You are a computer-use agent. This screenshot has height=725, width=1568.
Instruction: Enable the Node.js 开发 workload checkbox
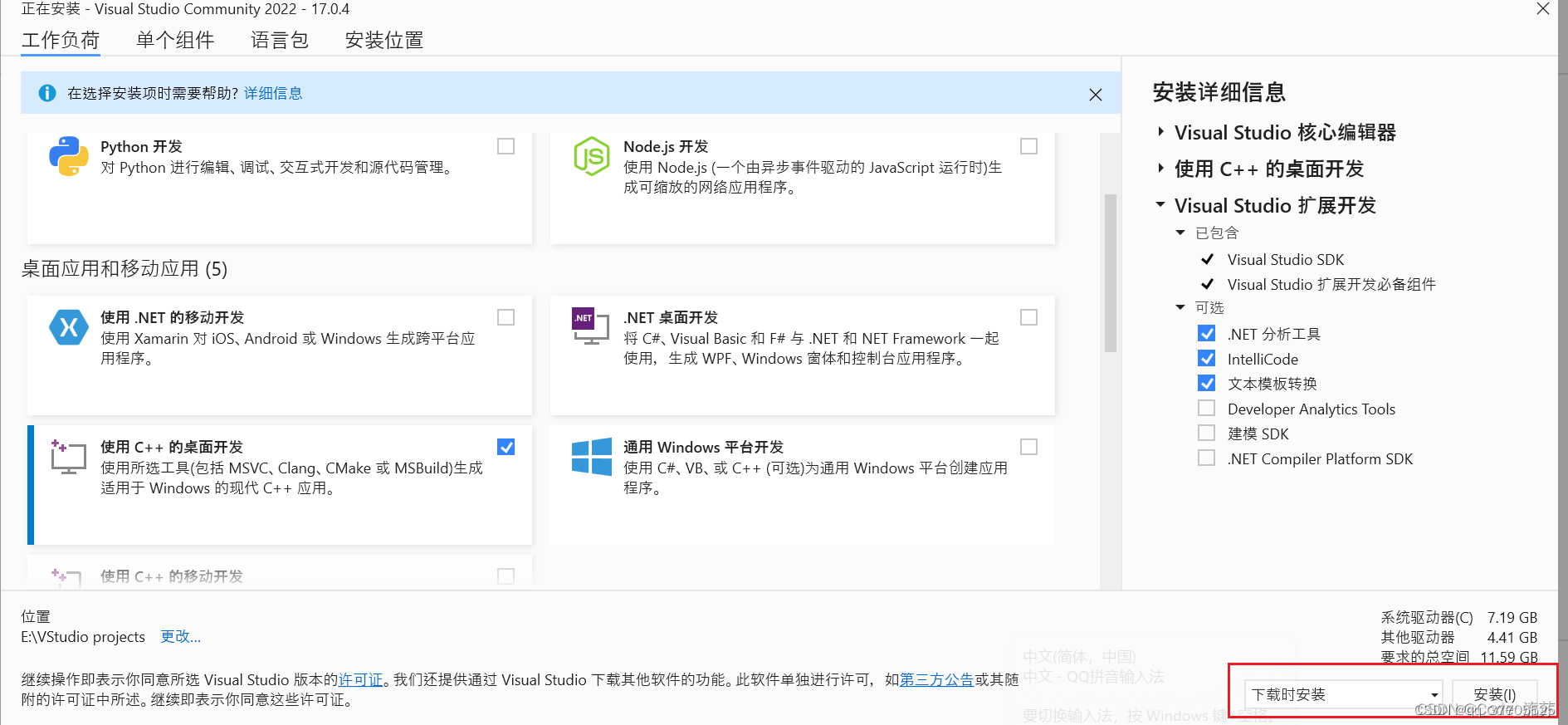point(1028,146)
